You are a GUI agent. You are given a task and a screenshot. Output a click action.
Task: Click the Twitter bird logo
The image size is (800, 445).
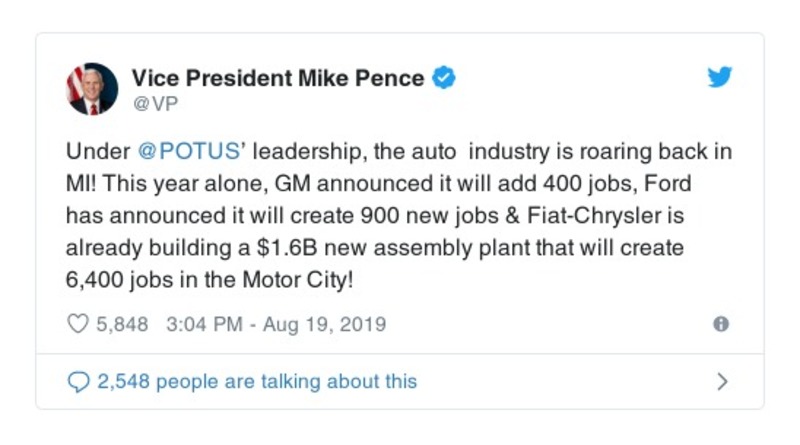coord(721,78)
